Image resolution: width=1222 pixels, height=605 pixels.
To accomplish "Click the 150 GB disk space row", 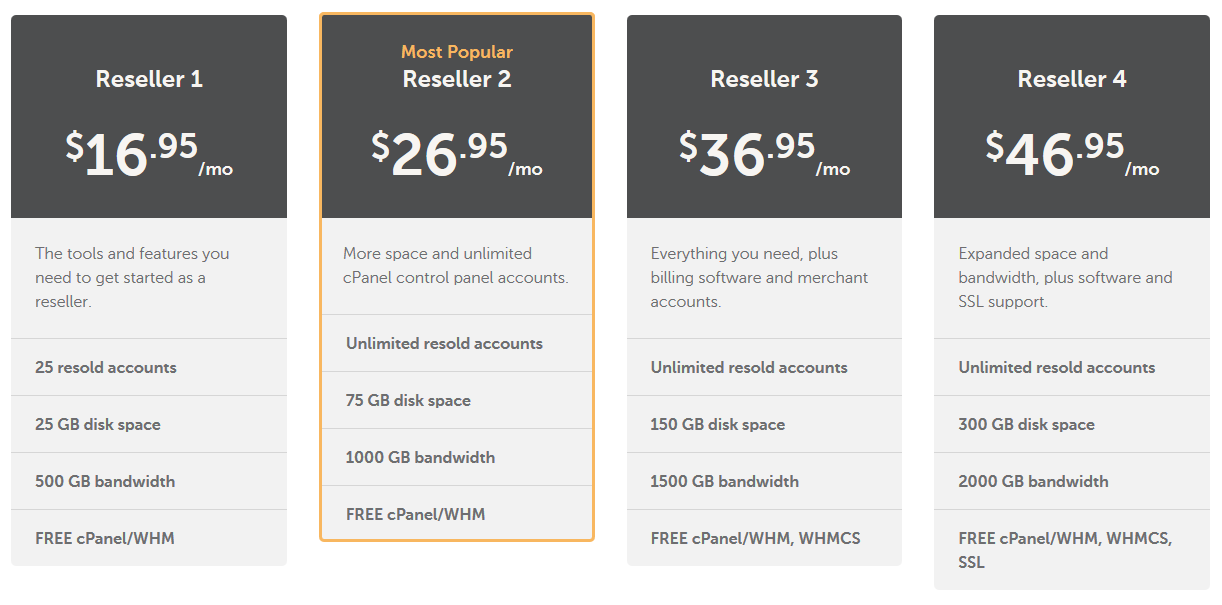I will click(763, 424).
